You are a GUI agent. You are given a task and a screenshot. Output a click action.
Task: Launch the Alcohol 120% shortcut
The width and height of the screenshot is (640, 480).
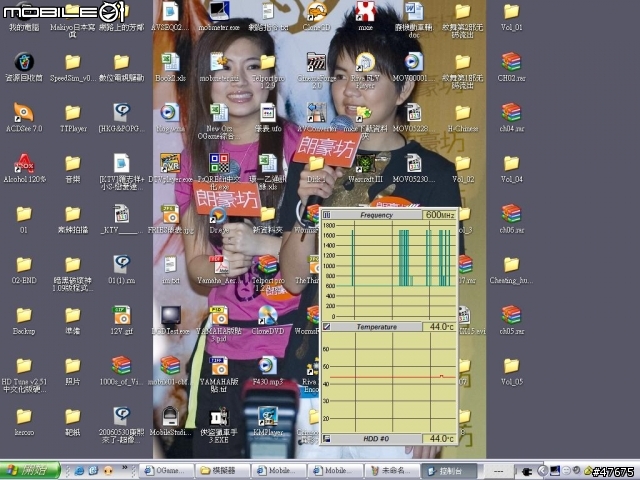pos(23,163)
